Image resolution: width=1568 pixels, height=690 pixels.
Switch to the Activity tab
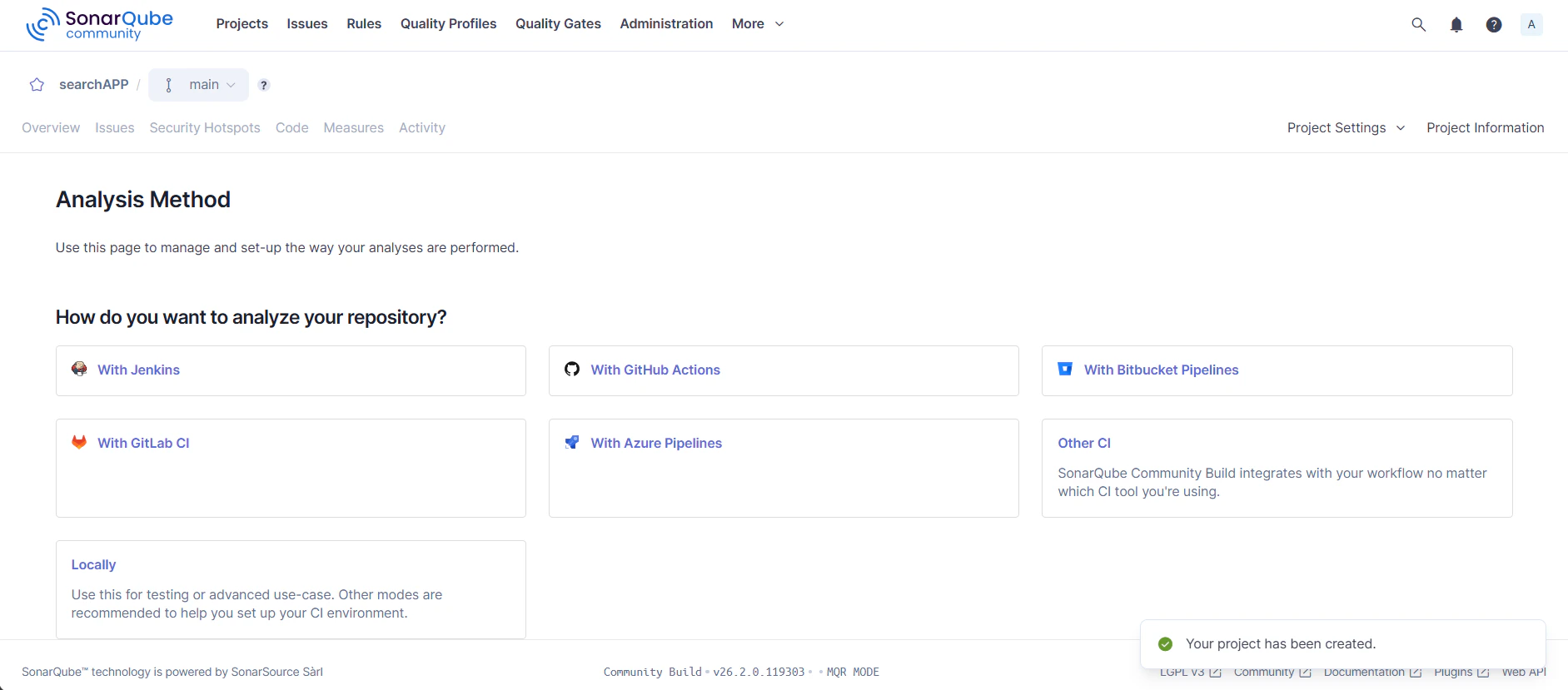coord(422,128)
